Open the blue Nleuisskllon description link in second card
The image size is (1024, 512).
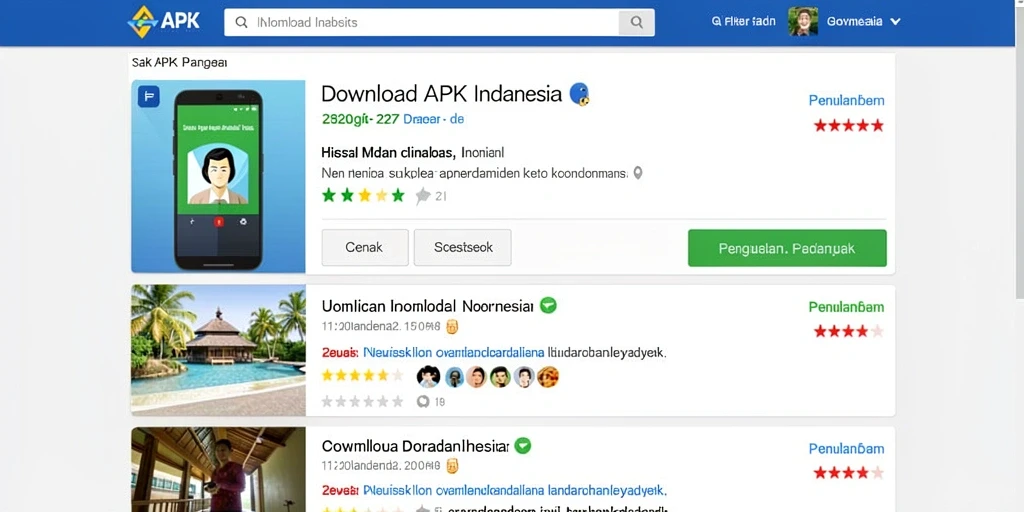tap(453, 353)
